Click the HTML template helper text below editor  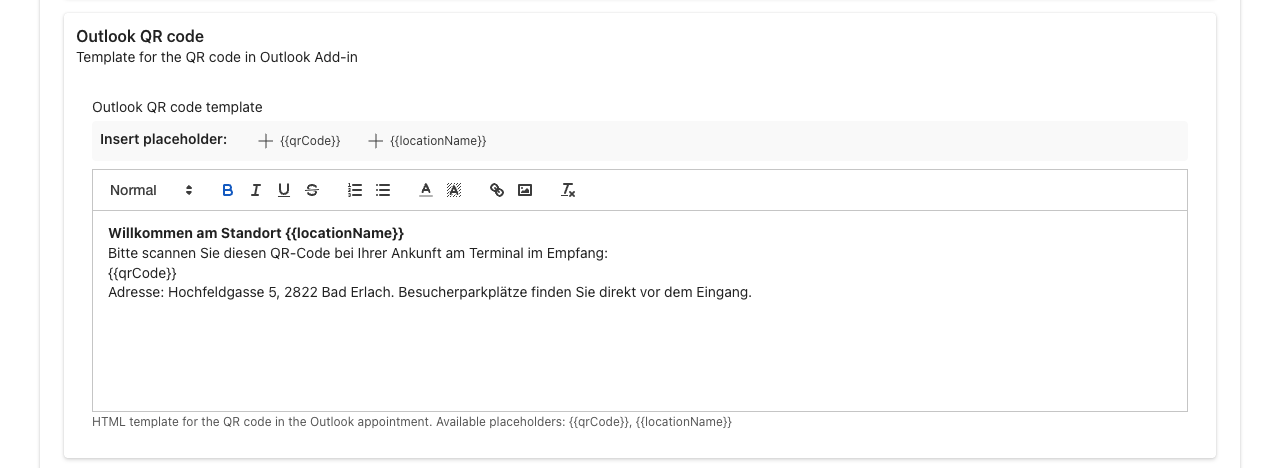(412, 422)
